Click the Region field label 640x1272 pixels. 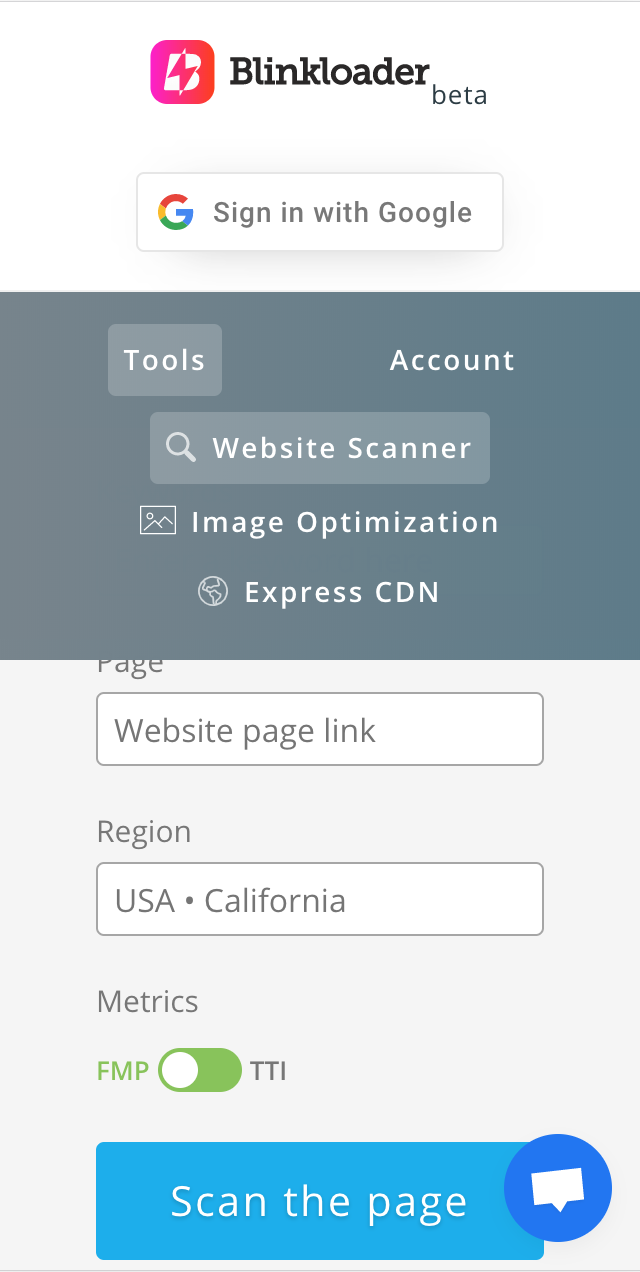tap(144, 832)
